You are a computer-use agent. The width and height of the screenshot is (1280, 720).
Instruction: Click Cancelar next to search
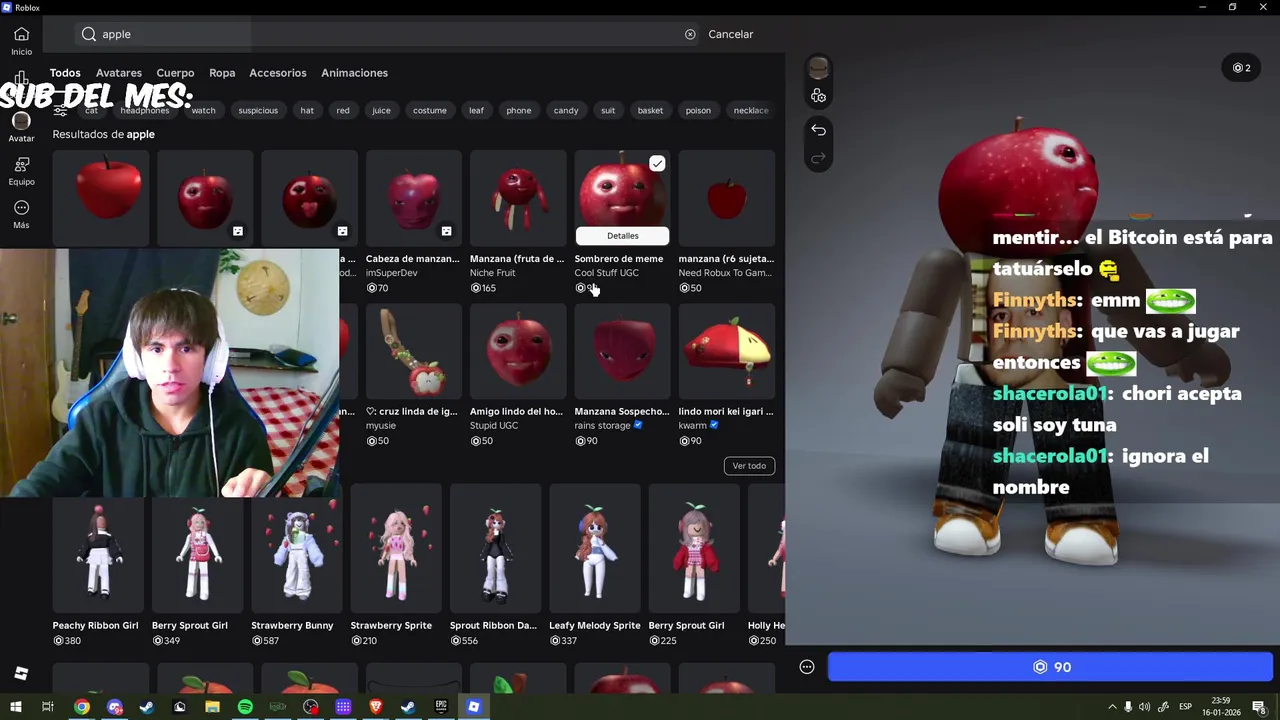pos(731,34)
